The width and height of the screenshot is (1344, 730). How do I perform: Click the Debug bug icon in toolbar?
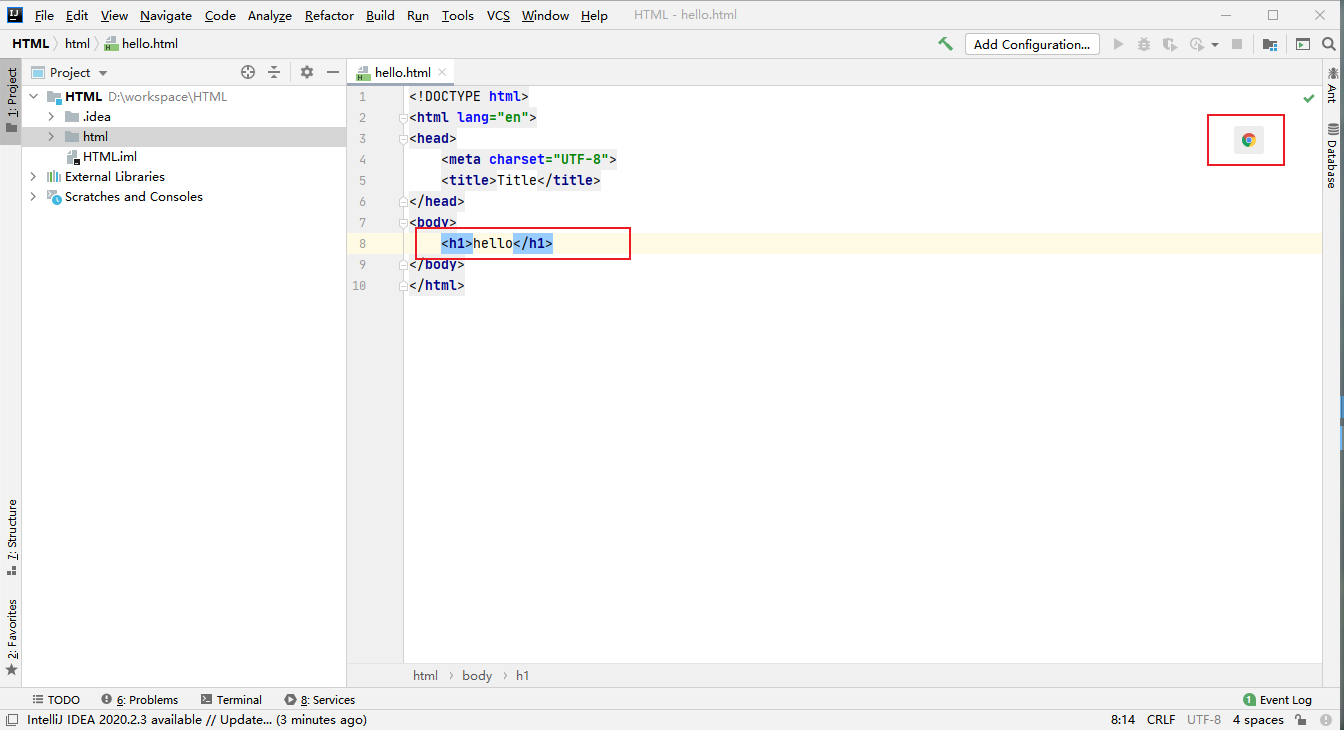(1144, 44)
